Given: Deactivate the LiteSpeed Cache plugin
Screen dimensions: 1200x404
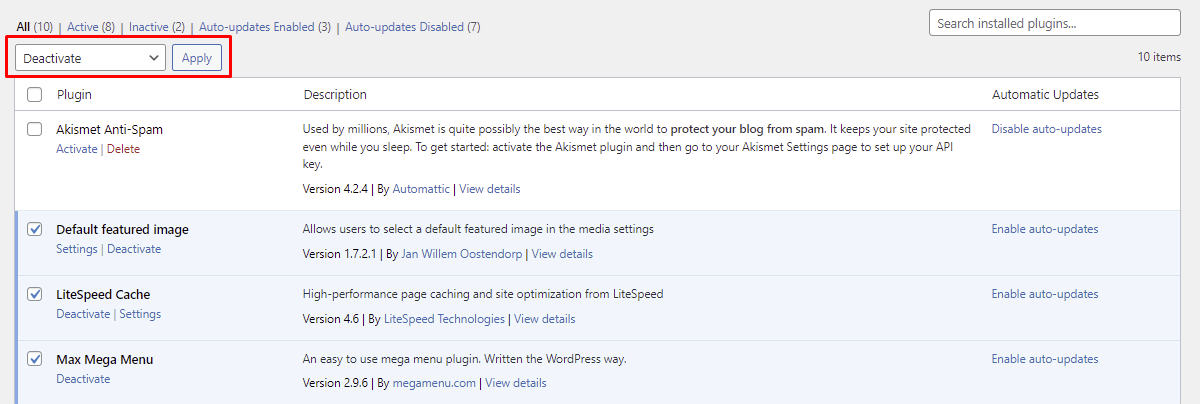Looking at the screenshot, I should 83,314.
